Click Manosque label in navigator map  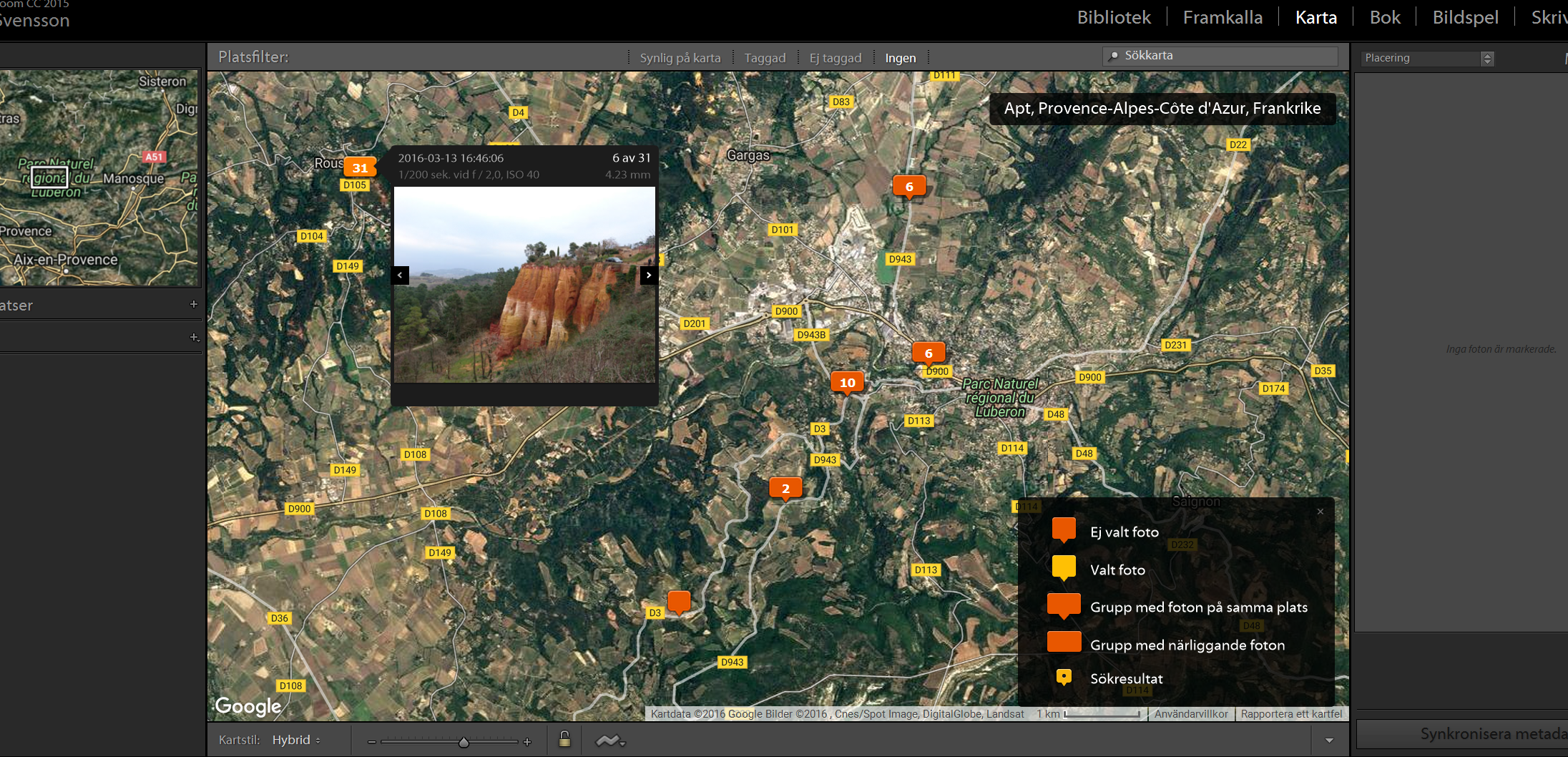coord(134,178)
